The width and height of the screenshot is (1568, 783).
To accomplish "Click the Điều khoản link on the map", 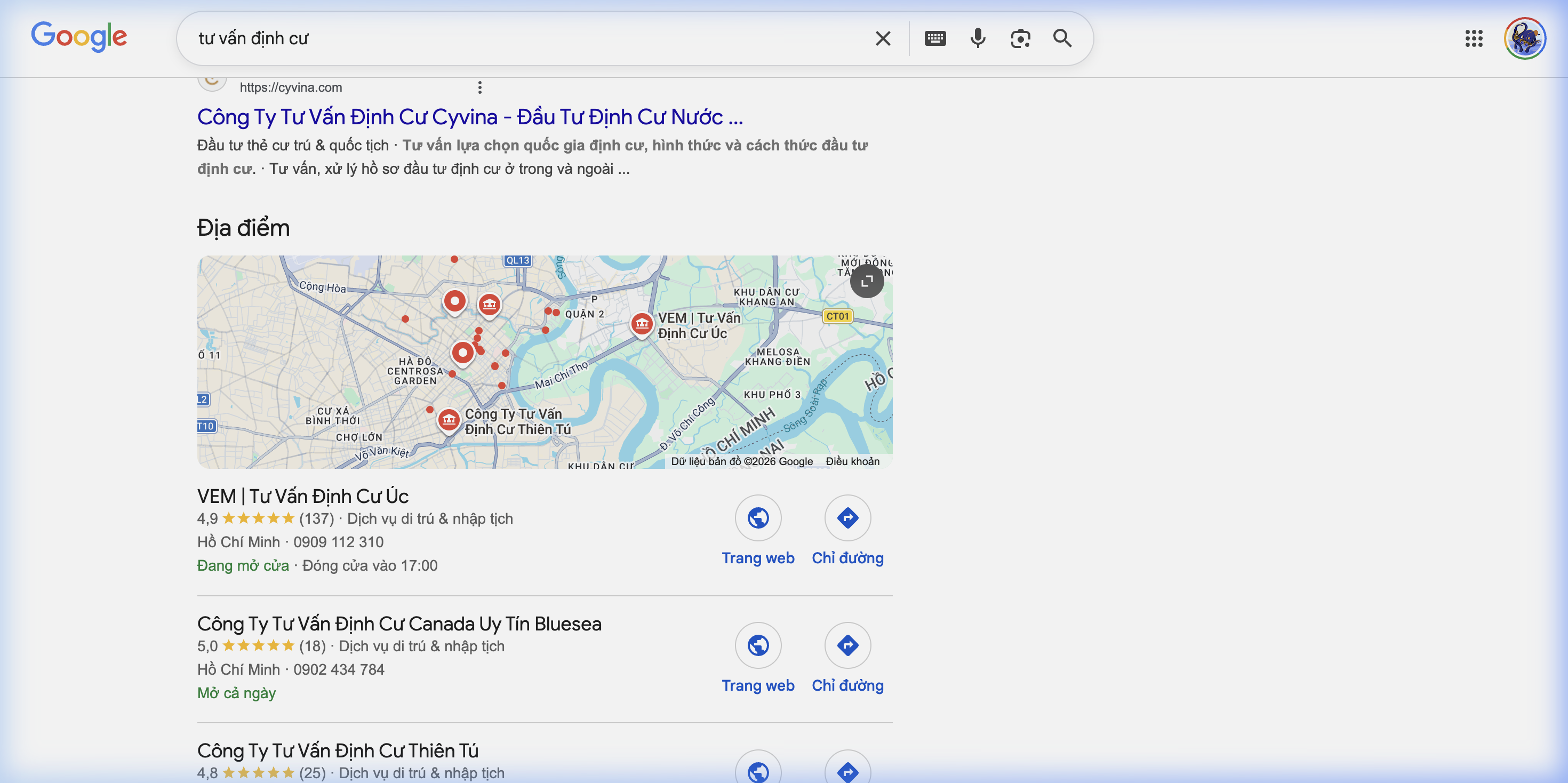I will tap(852, 461).
